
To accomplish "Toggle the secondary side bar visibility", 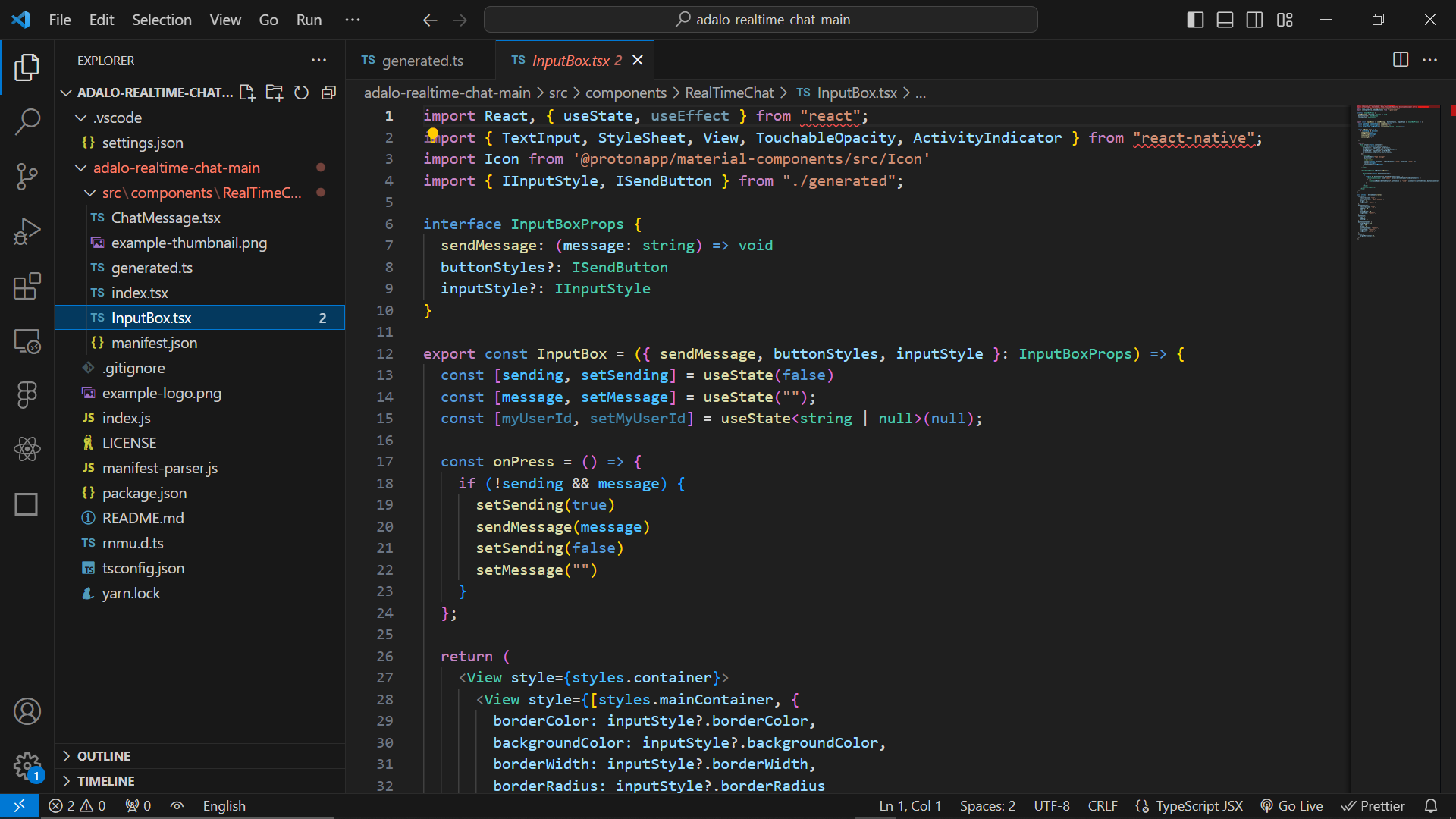I will [1254, 20].
